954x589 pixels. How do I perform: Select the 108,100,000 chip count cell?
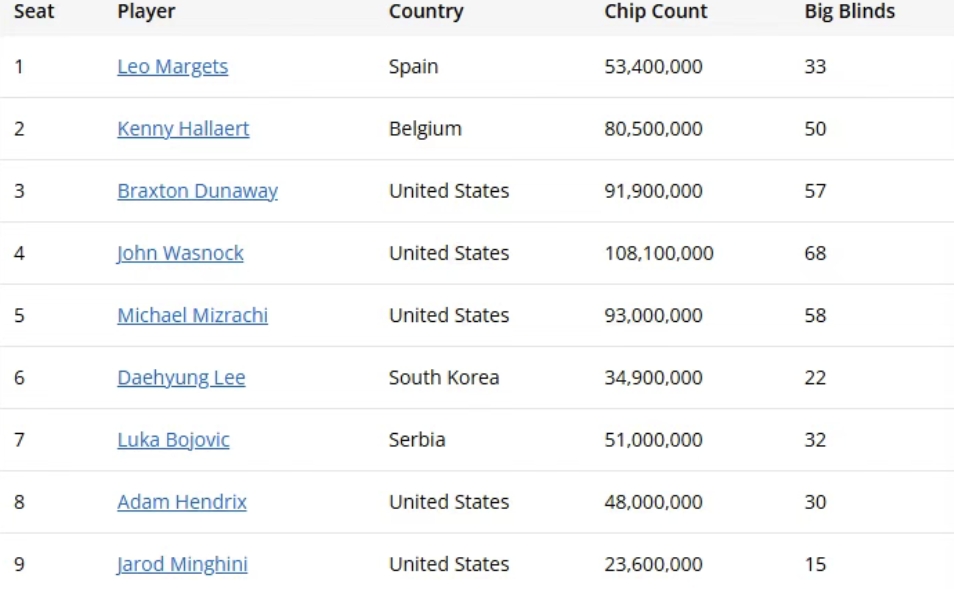coord(658,253)
